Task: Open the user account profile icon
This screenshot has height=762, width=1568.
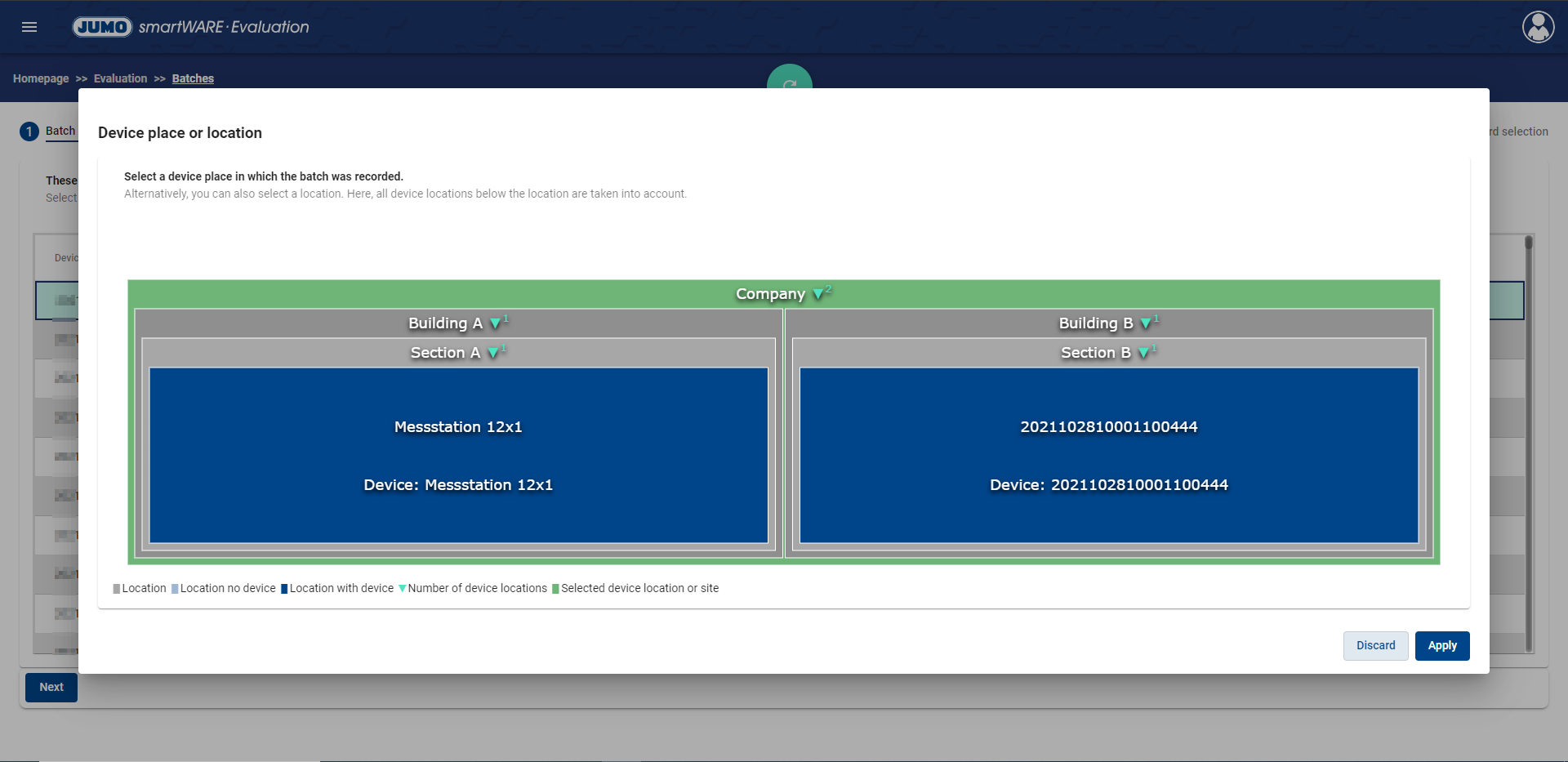Action: (1538, 27)
